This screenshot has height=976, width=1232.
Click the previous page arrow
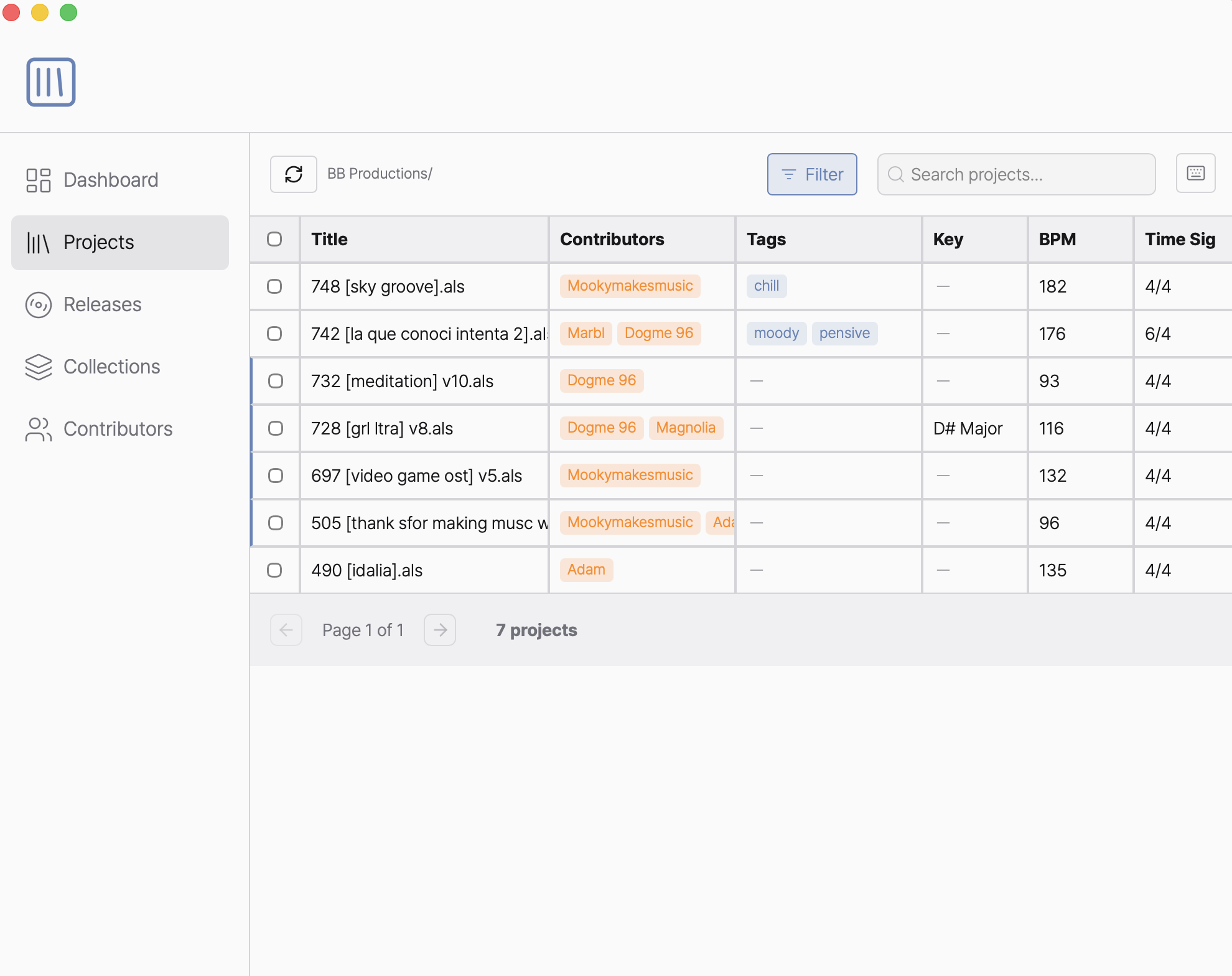coord(286,630)
